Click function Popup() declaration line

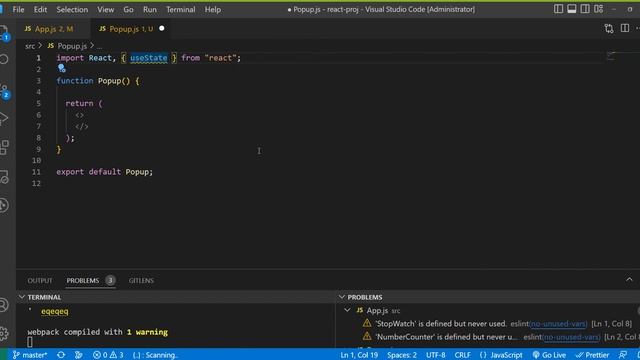click(x=98, y=81)
